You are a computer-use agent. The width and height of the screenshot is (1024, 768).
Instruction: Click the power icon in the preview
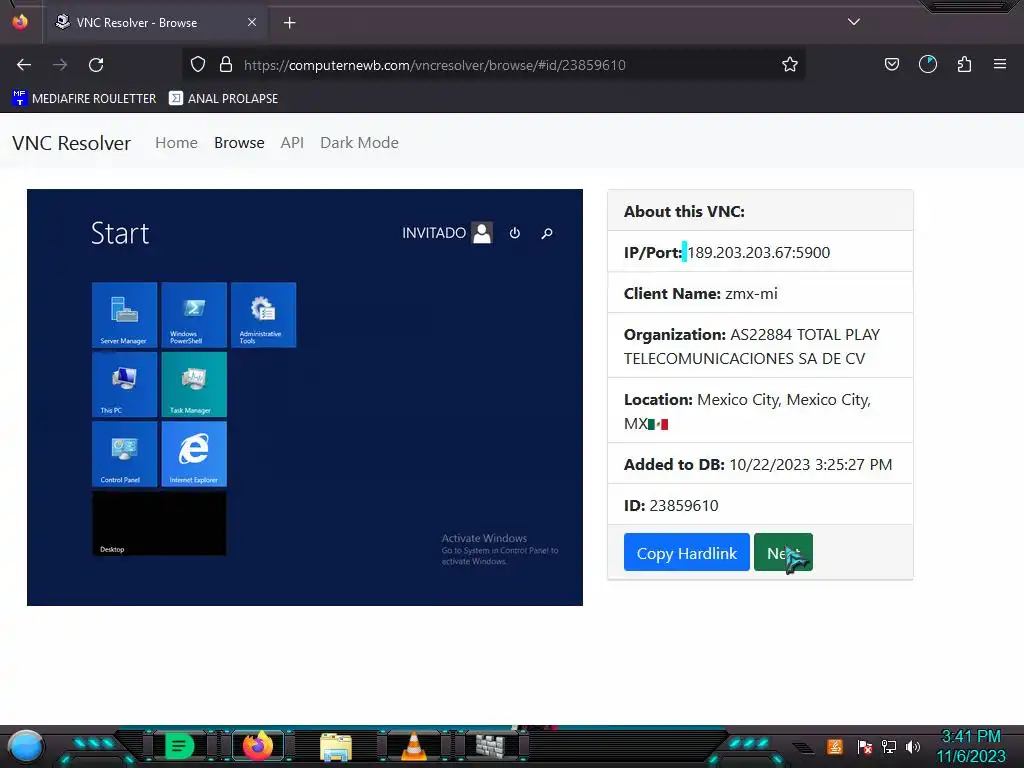click(515, 233)
